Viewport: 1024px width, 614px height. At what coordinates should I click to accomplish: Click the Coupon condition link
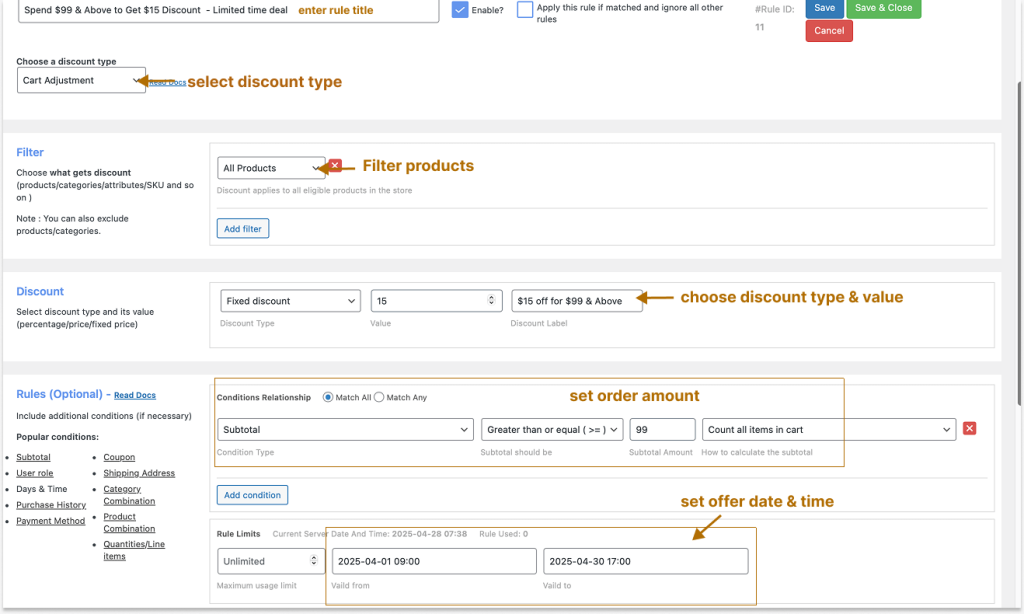point(119,457)
